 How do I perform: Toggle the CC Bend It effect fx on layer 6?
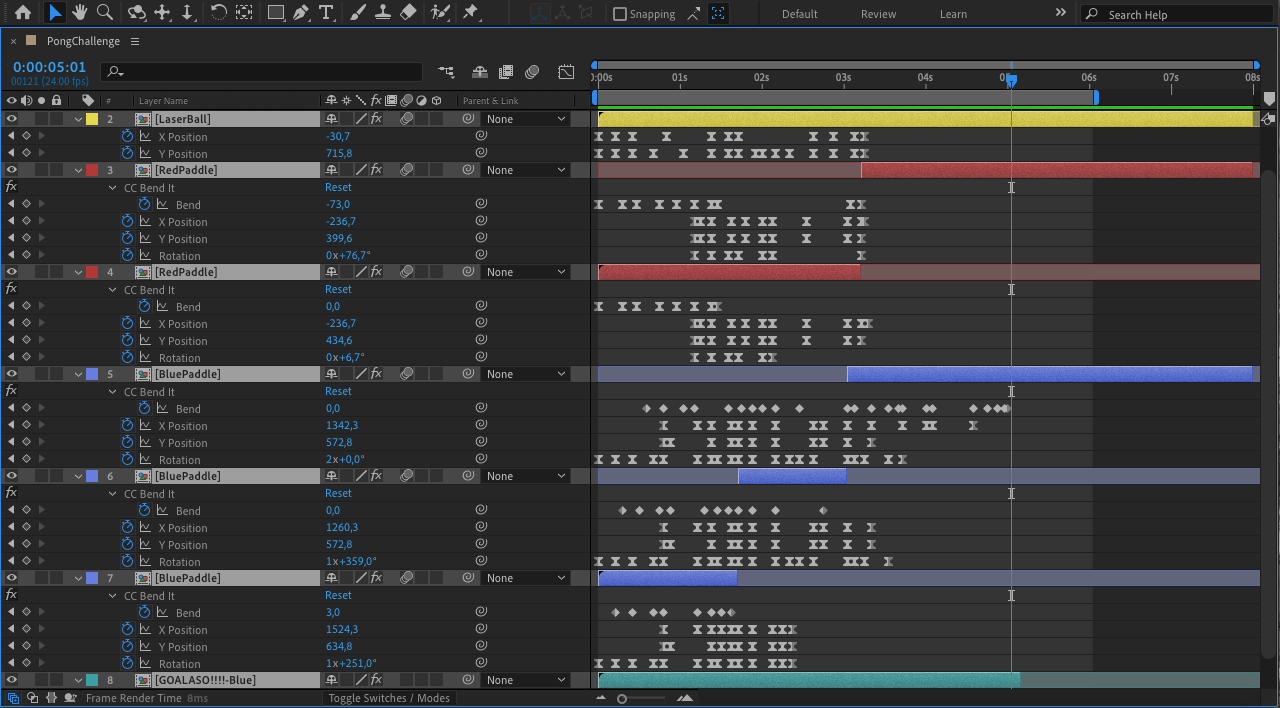(x=12, y=493)
